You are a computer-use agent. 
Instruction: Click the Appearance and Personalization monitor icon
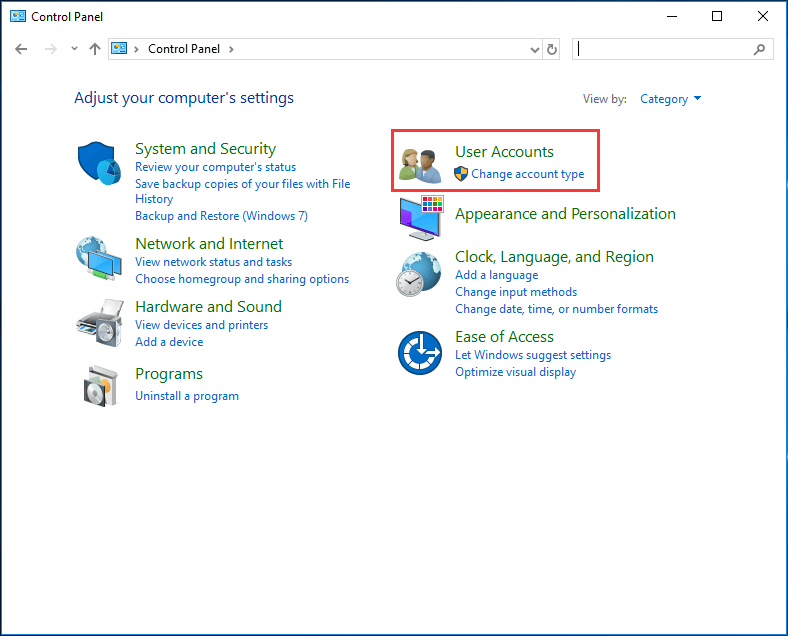tap(421, 218)
